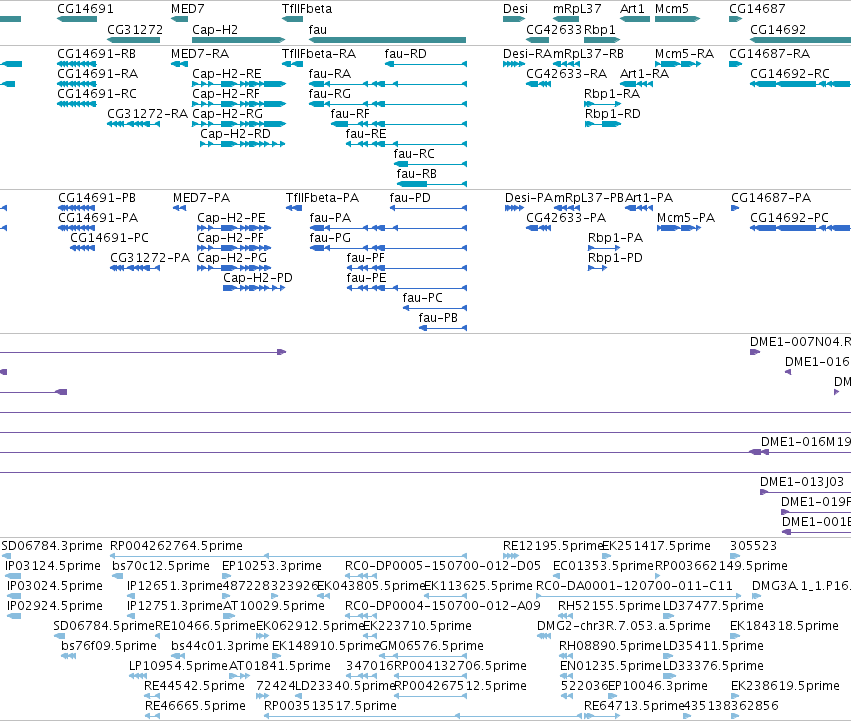This screenshot has width=851, height=721.
Task: Select transcript TfIIFbeta-RA
Action: click(x=293, y=64)
